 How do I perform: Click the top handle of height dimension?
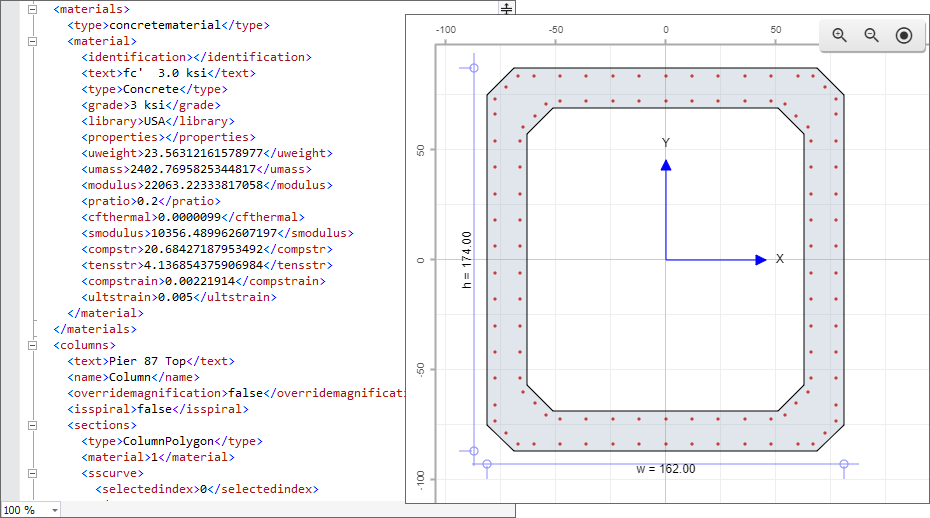tap(474, 68)
